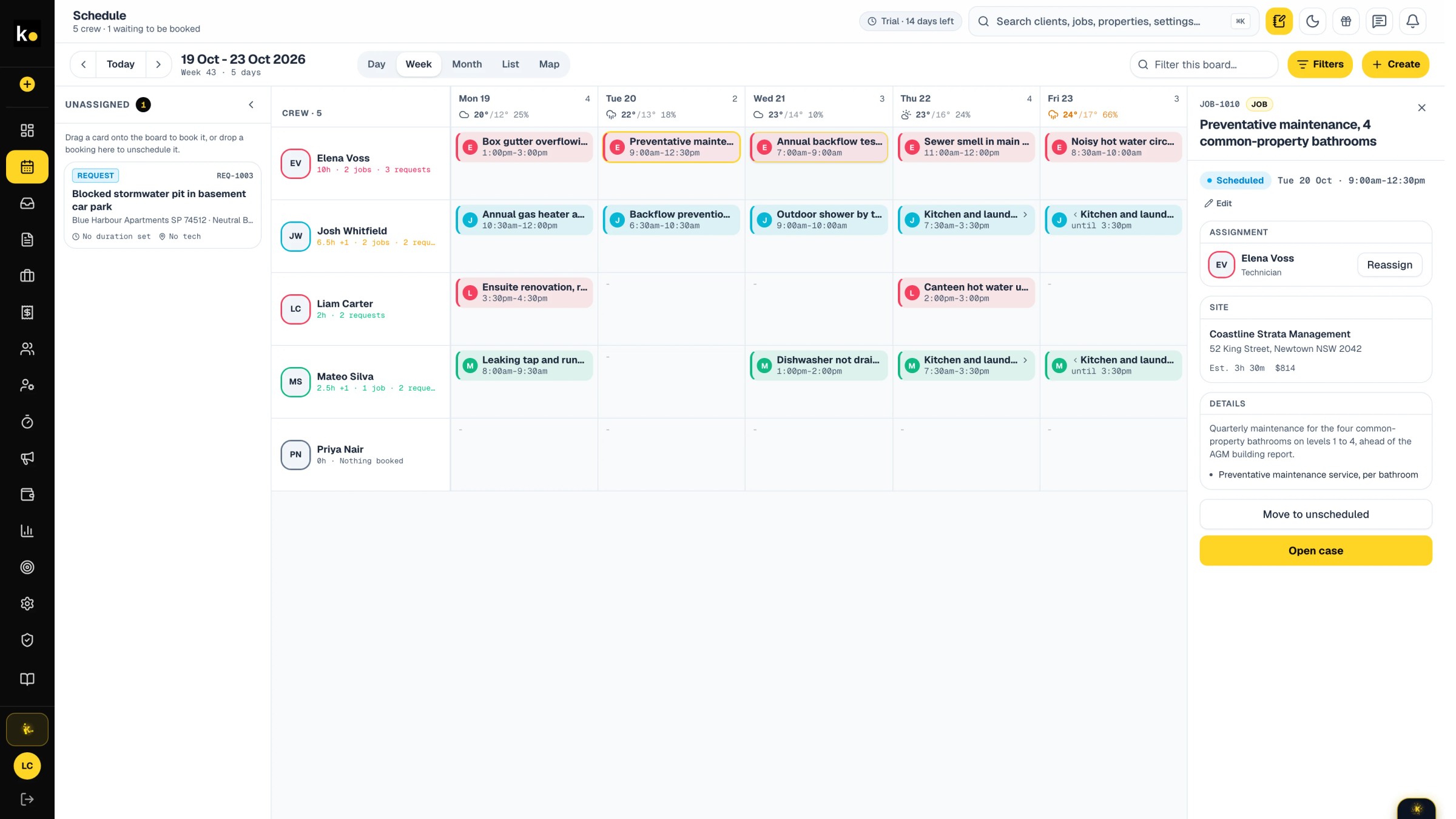
Task: Click the logout icon at sidebar bottom
Action: click(27, 799)
